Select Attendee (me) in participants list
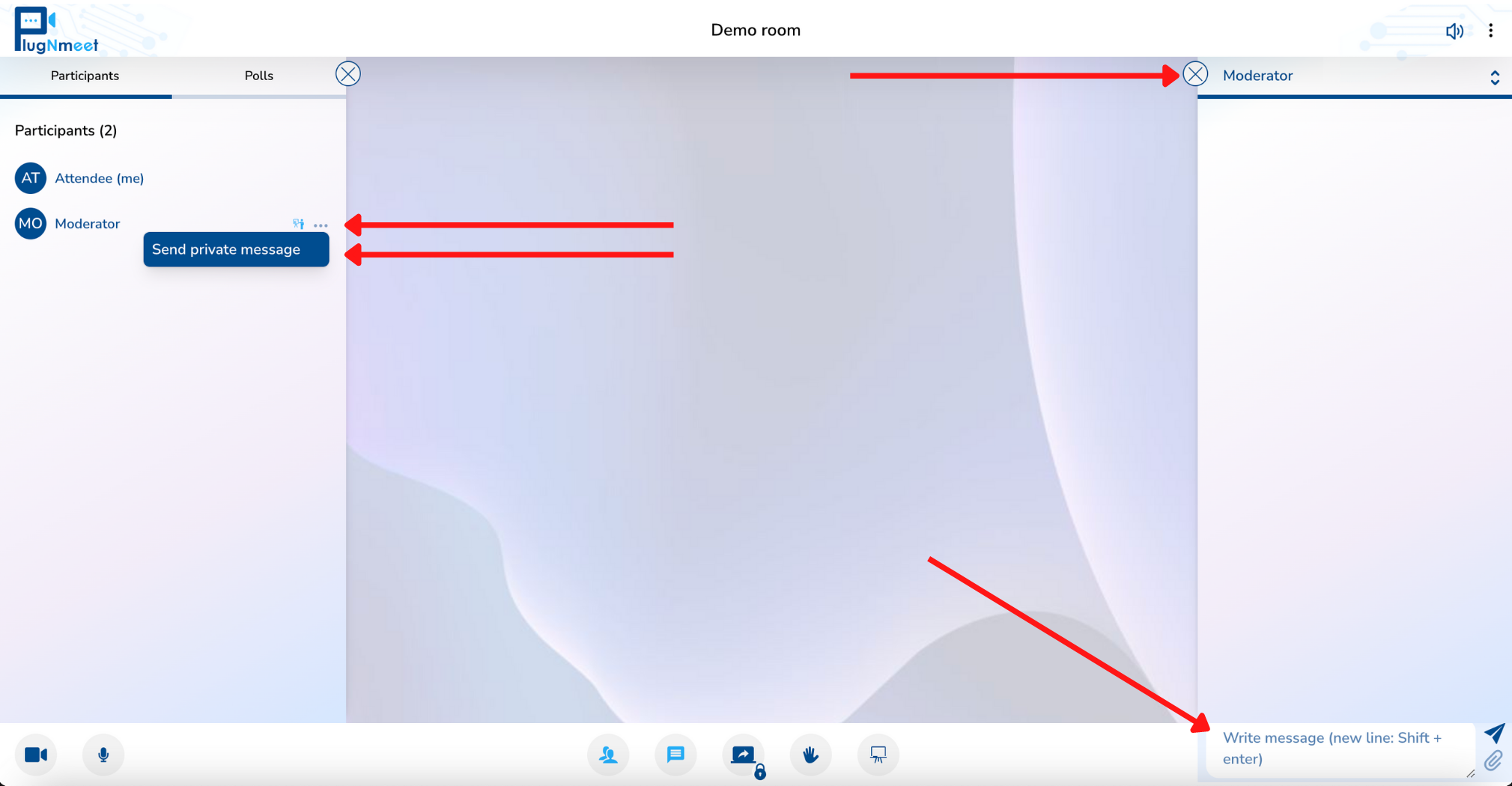The image size is (1512, 786). coord(100,178)
